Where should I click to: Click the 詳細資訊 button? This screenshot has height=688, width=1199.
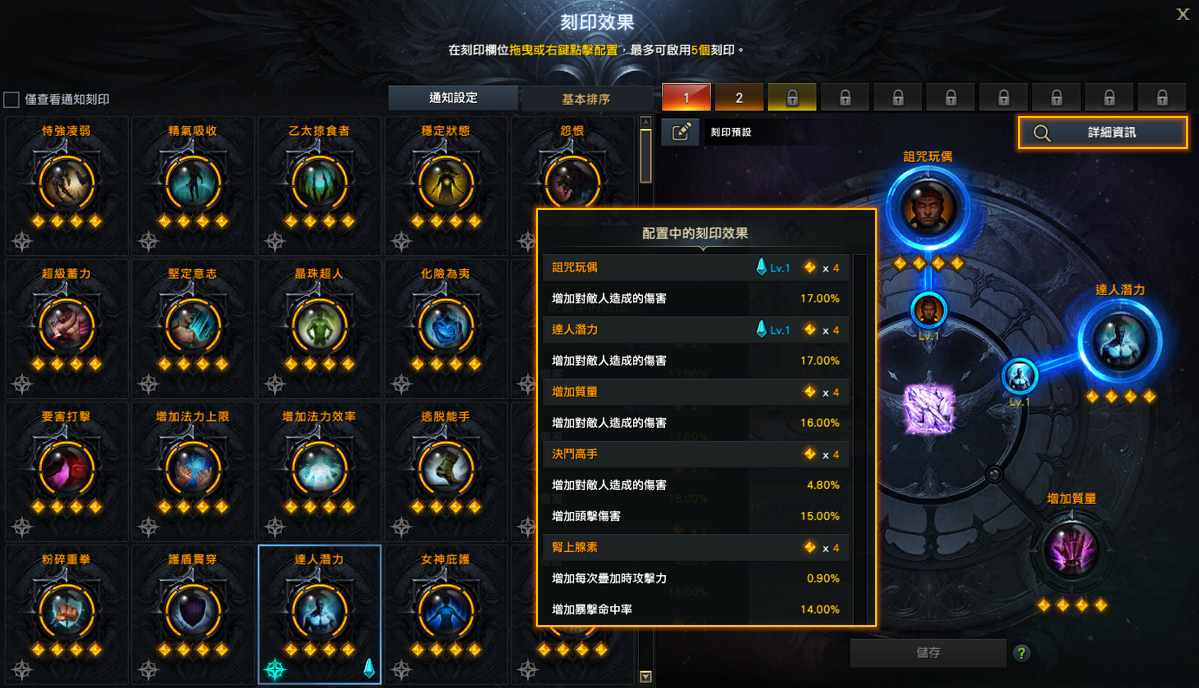click(x=1103, y=132)
